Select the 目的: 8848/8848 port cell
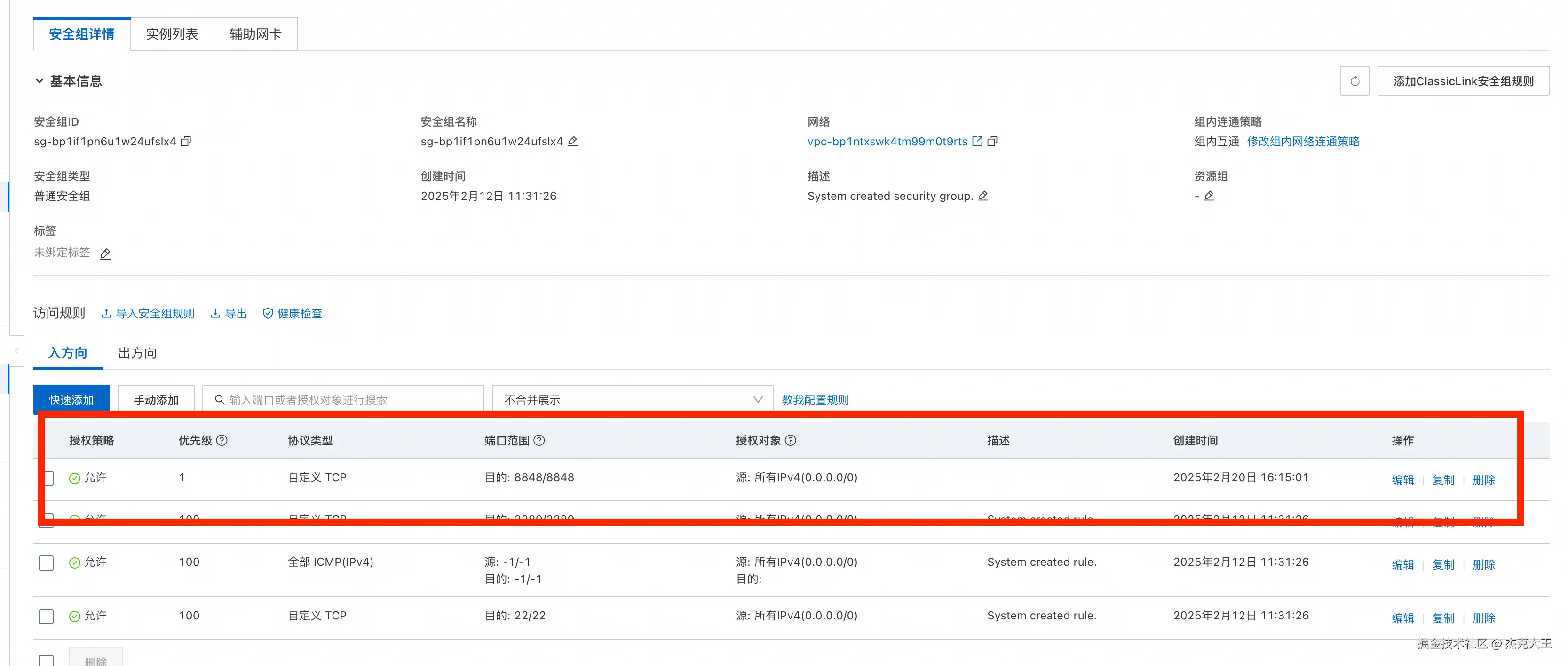 click(x=529, y=477)
